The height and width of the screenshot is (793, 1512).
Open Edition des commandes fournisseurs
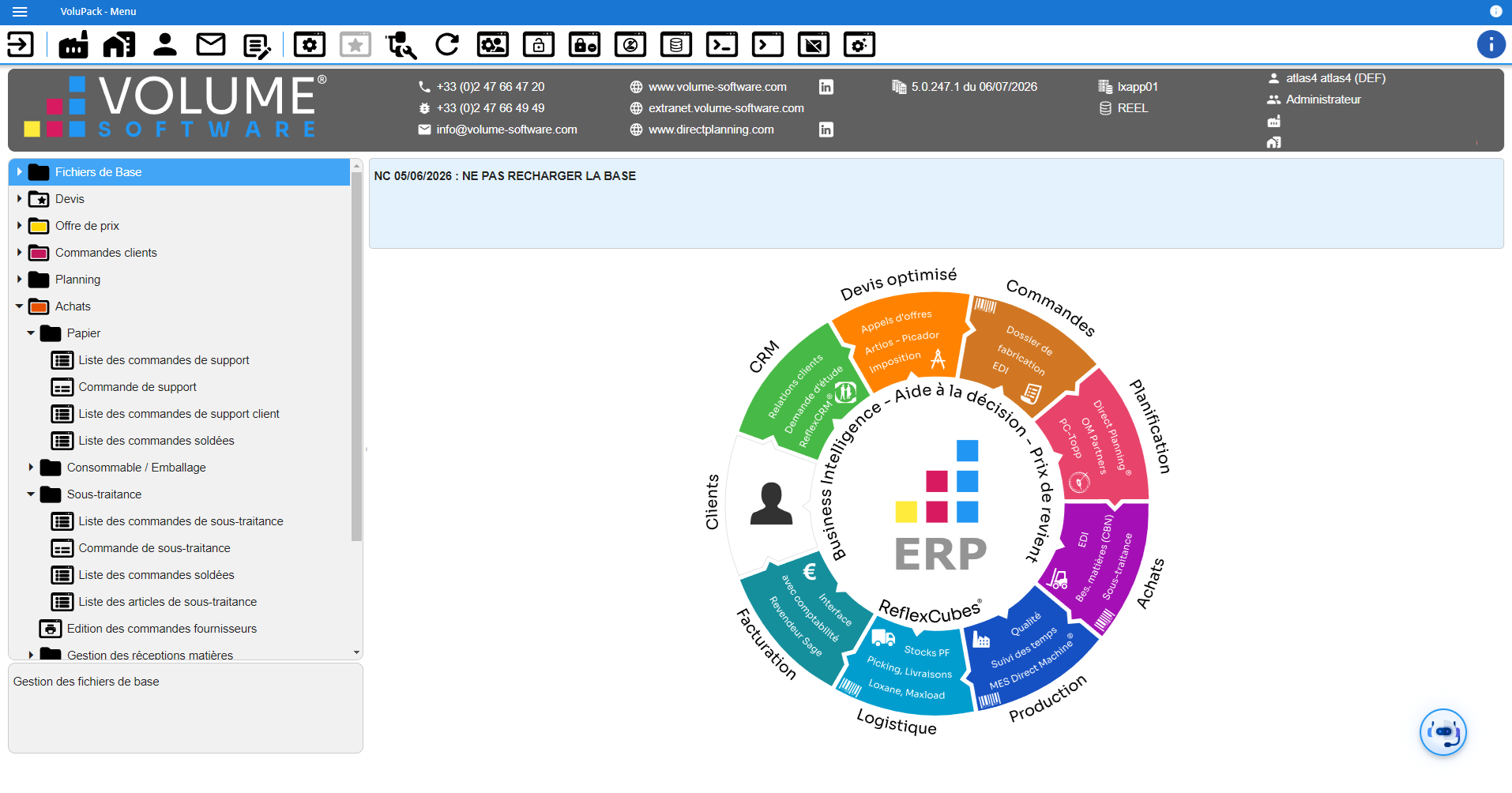click(161, 629)
